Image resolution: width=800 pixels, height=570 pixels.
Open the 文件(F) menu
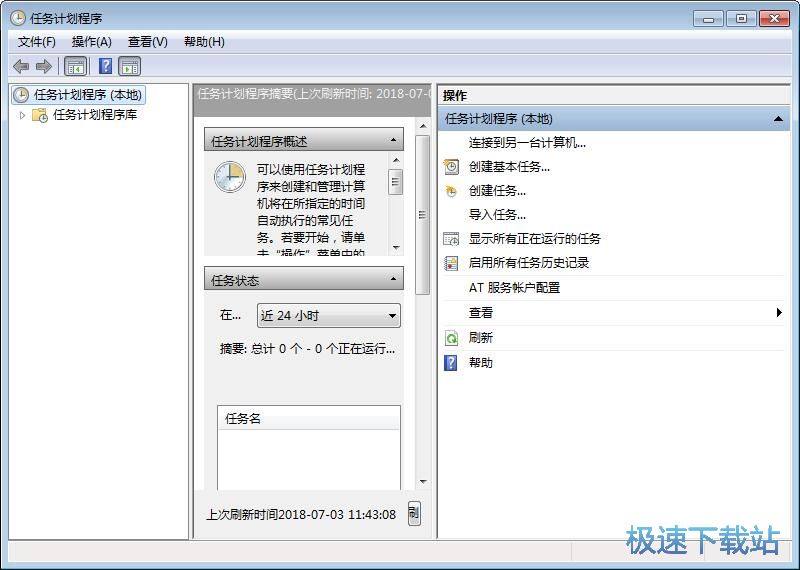[36, 42]
